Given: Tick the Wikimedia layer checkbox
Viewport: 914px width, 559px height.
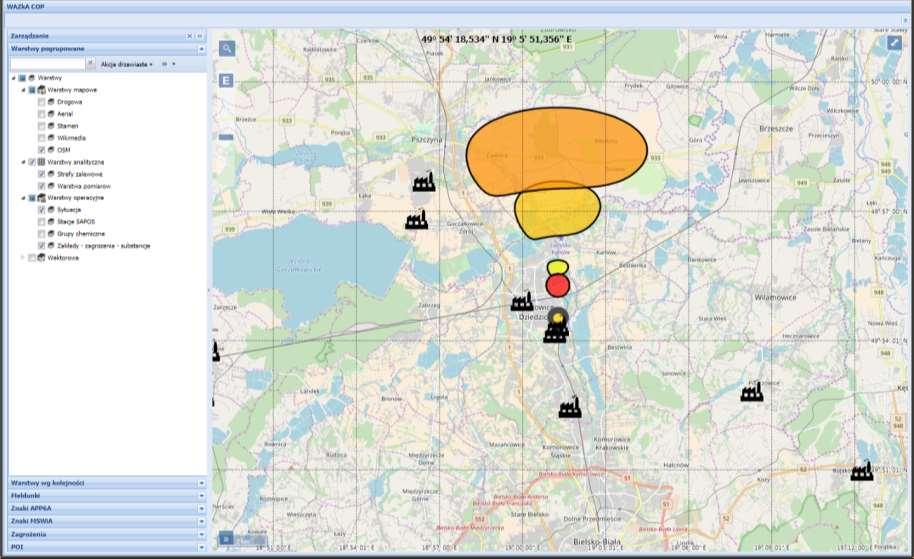Looking at the screenshot, I should coord(41,138).
